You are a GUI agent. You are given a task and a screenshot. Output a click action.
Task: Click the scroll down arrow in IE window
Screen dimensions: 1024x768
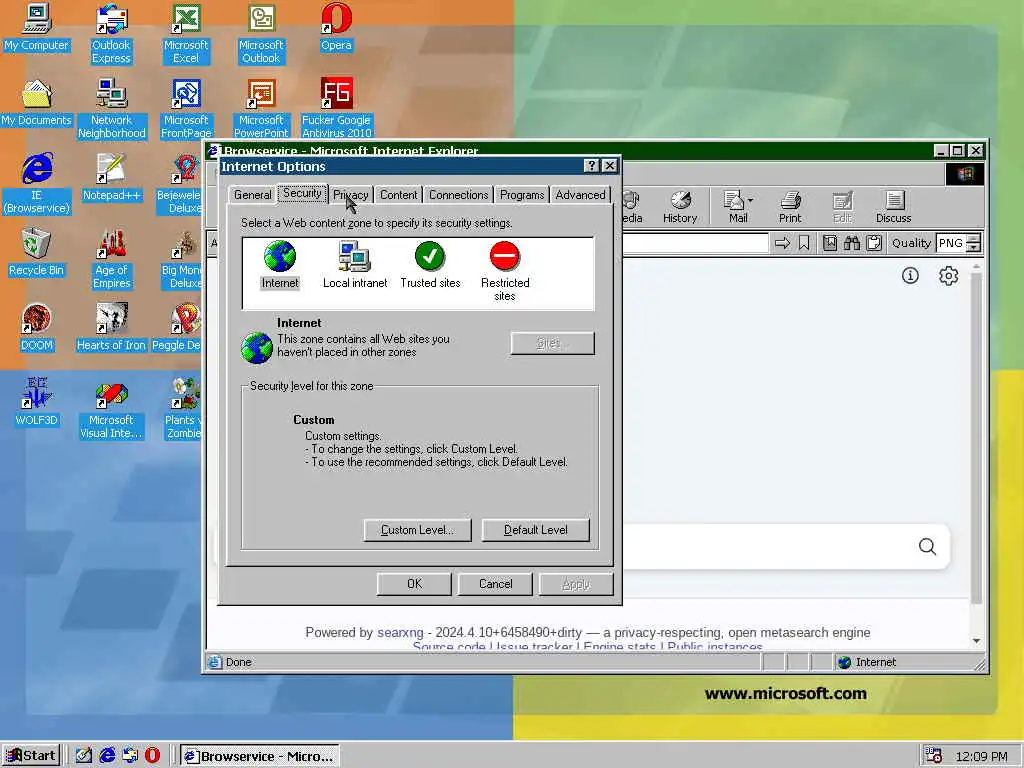click(976, 641)
